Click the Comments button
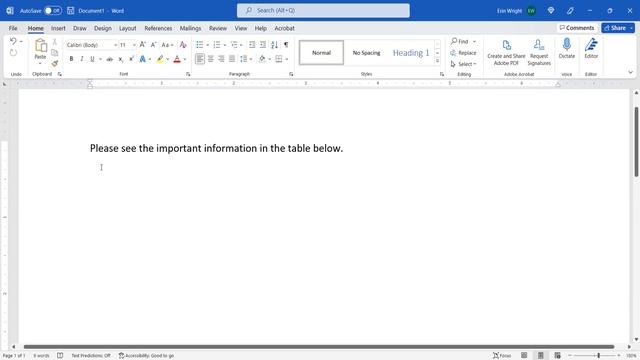 (x=577, y=28)
